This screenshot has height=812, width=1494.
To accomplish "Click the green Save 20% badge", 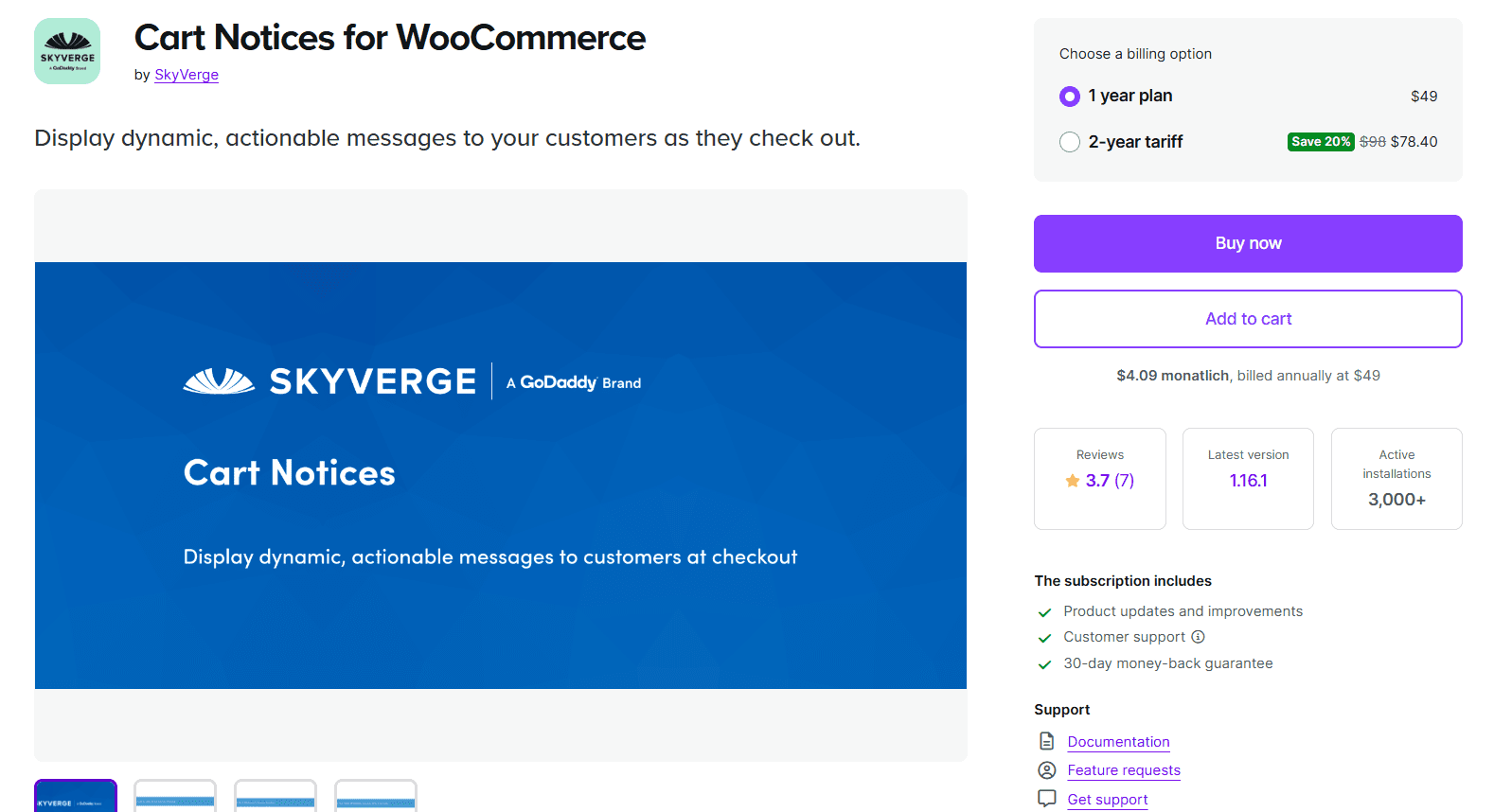I will point(1320,141).
